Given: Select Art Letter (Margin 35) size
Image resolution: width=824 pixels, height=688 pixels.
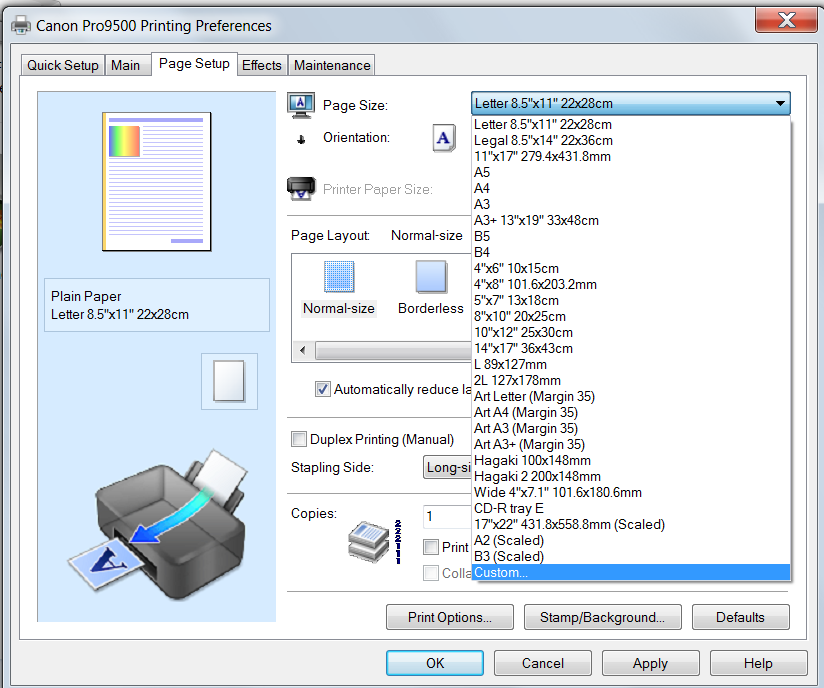Looking at the screenshot, I should pos(631,396).
